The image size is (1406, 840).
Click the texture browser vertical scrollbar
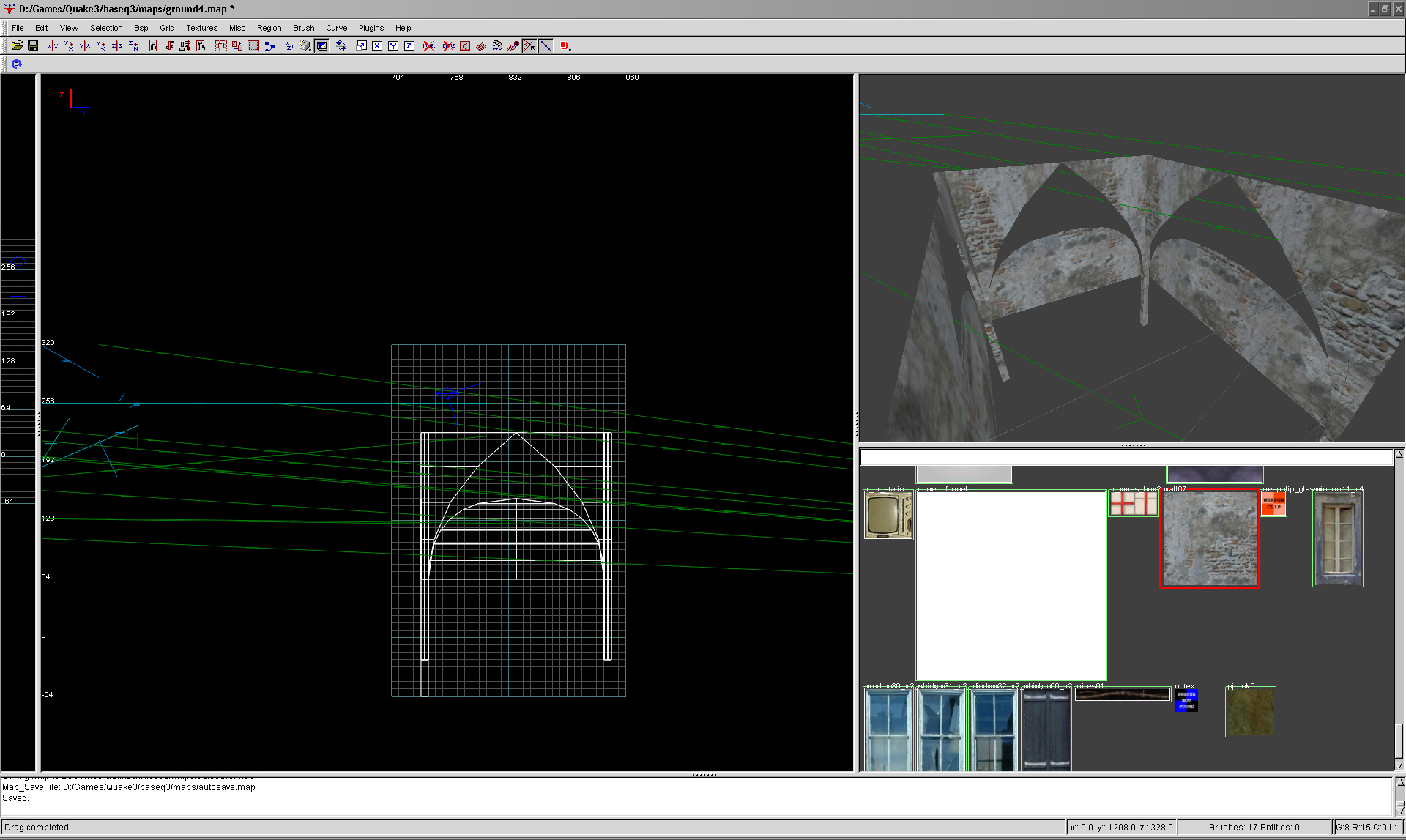pos(1399,608)
